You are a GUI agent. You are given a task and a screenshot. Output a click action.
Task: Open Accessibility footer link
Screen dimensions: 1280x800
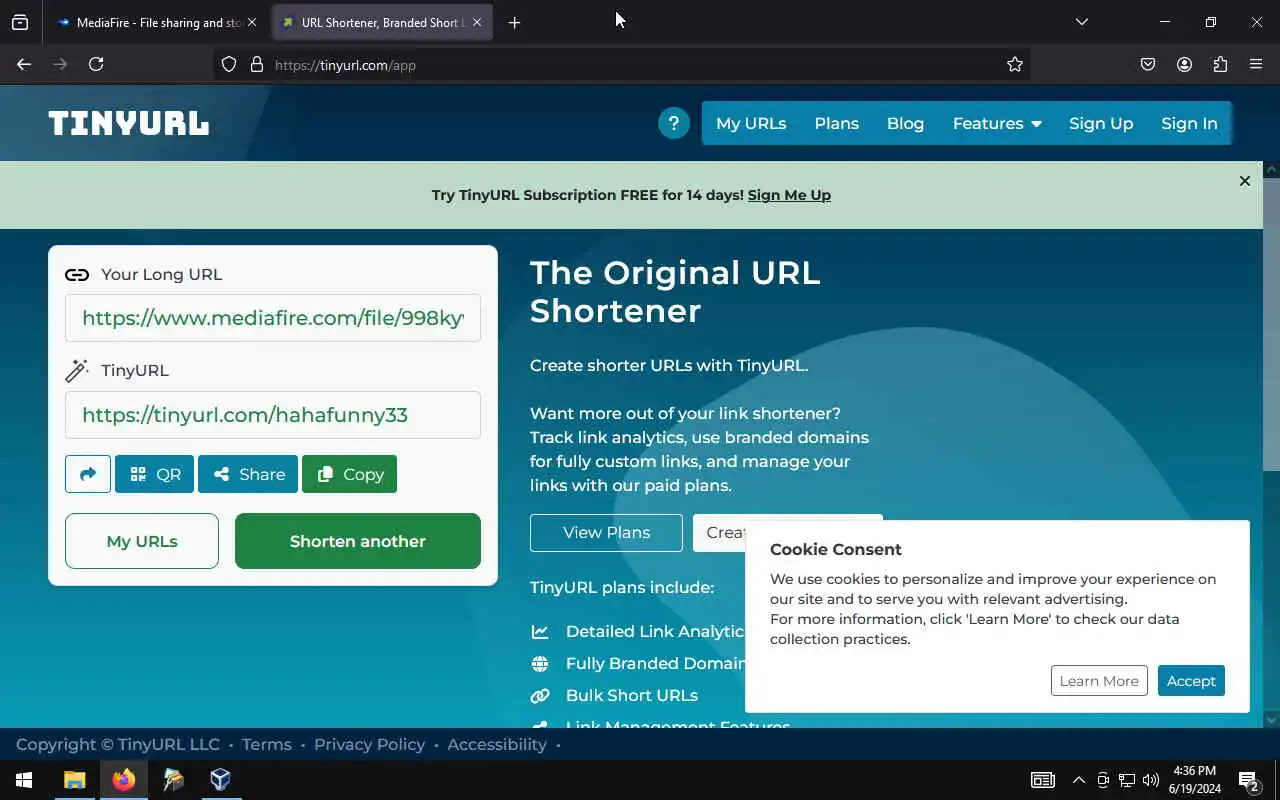[x=497, y=744]
